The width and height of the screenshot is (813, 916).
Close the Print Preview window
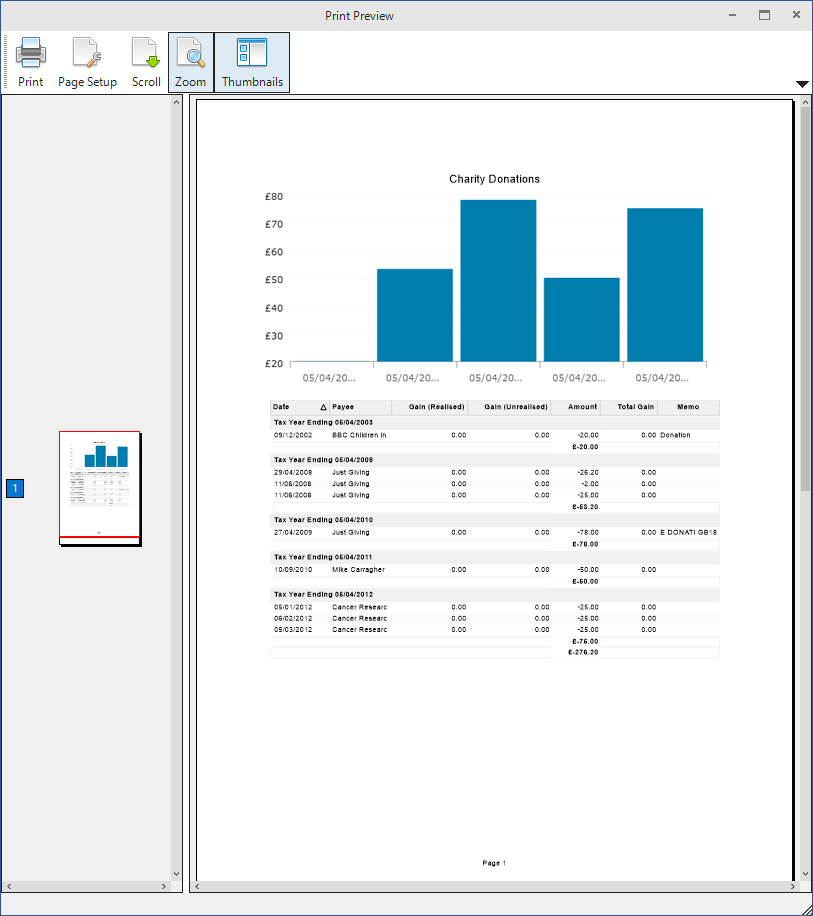[796, 15]
